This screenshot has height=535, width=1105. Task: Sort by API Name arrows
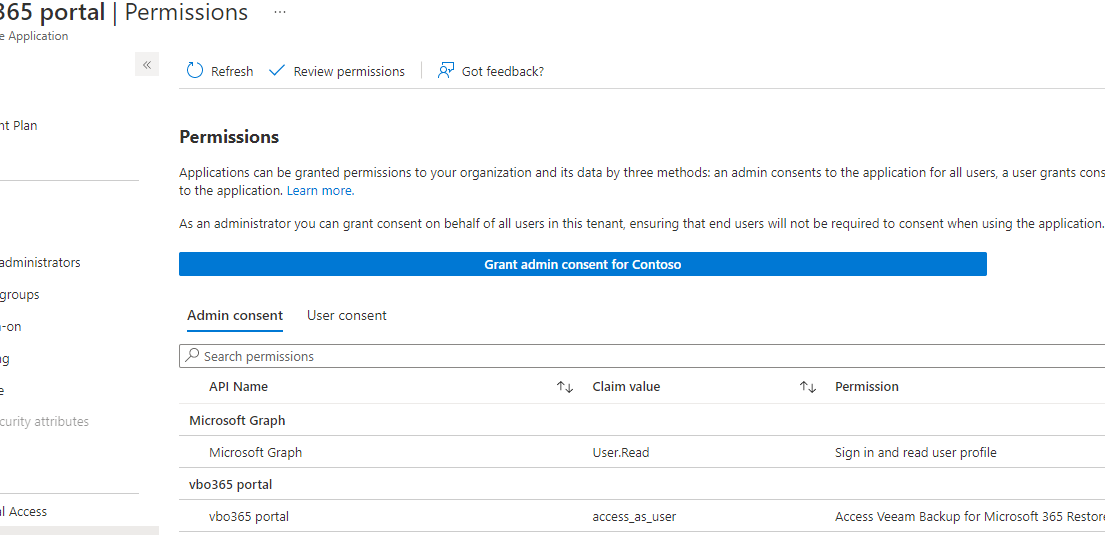(564, 387)
